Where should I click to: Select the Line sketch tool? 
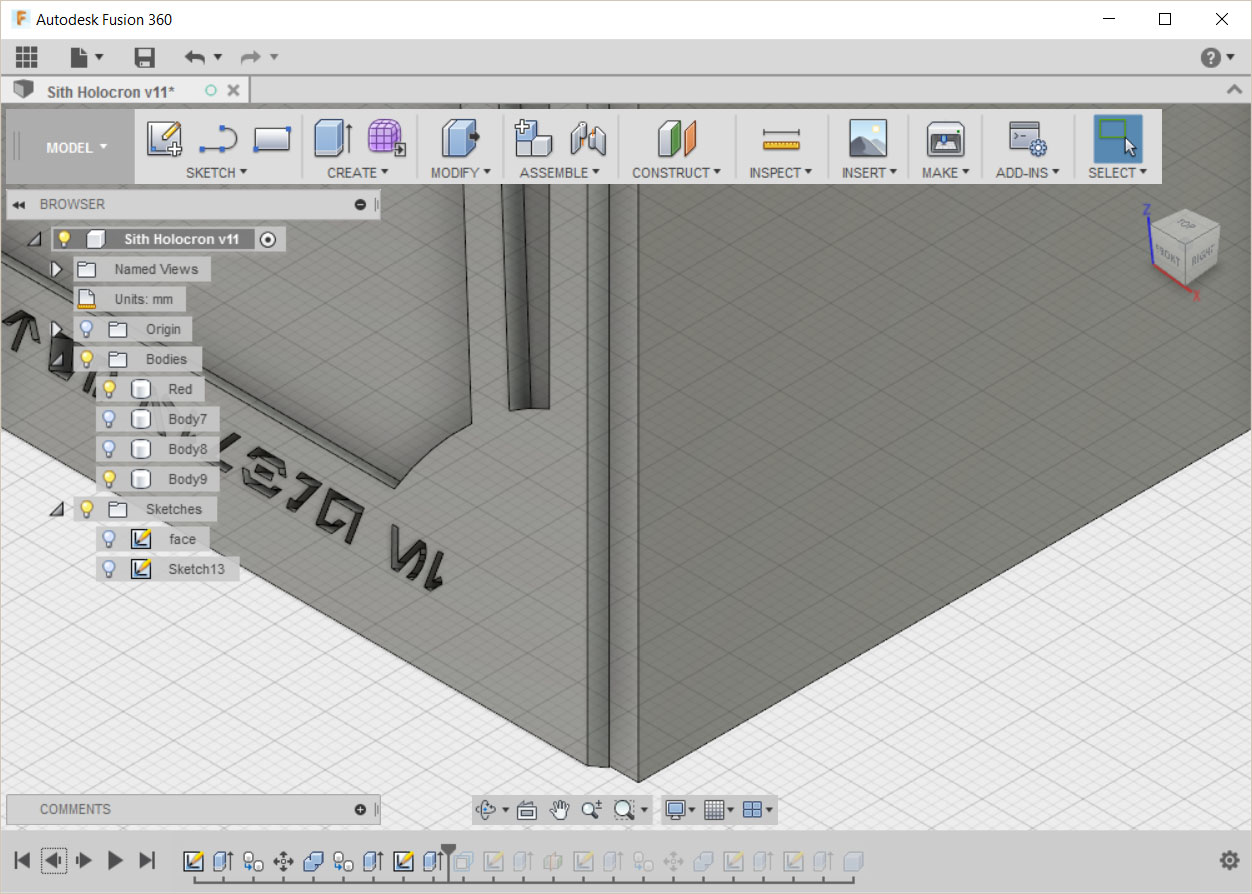217,138
